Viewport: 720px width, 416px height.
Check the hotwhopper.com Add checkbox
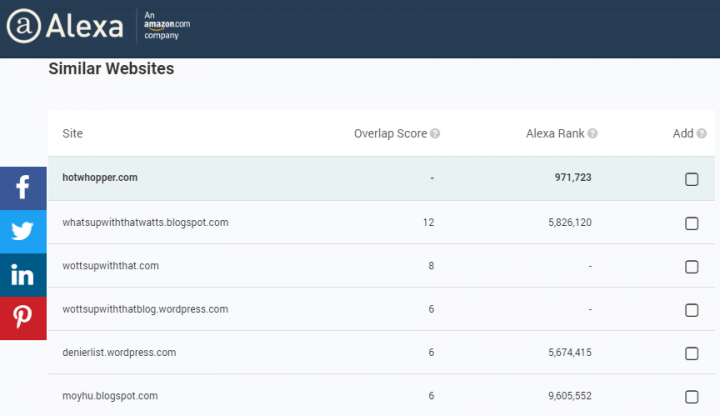[x=691, y=179]
